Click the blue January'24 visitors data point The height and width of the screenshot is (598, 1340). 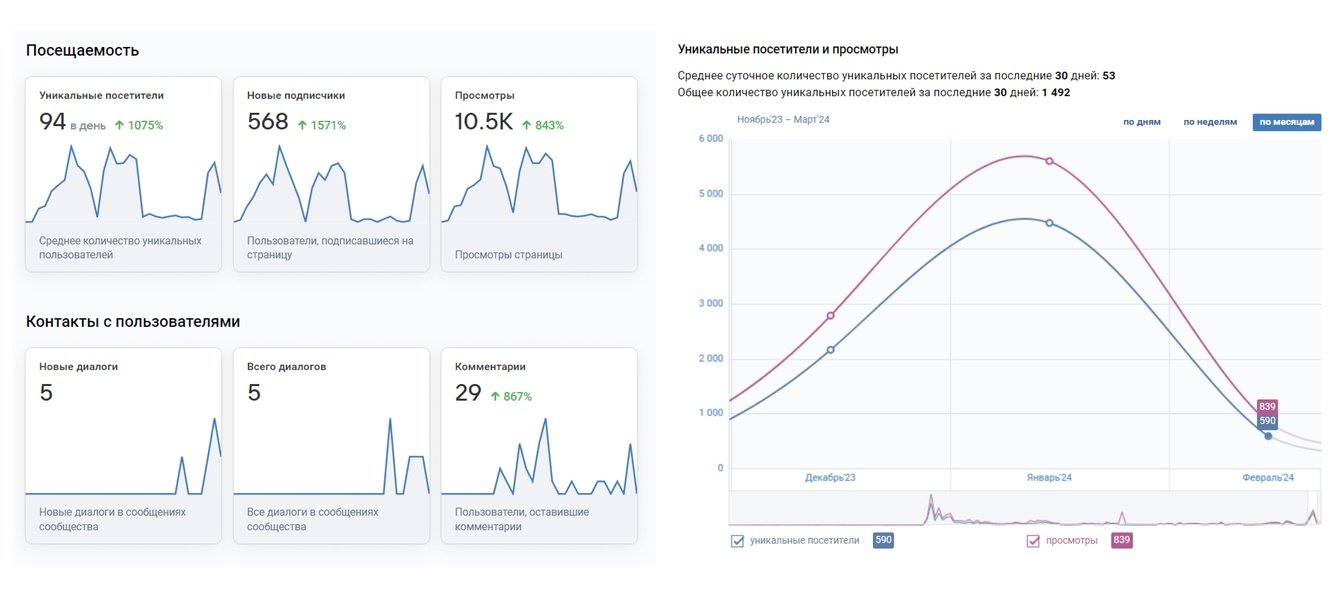1049,223
